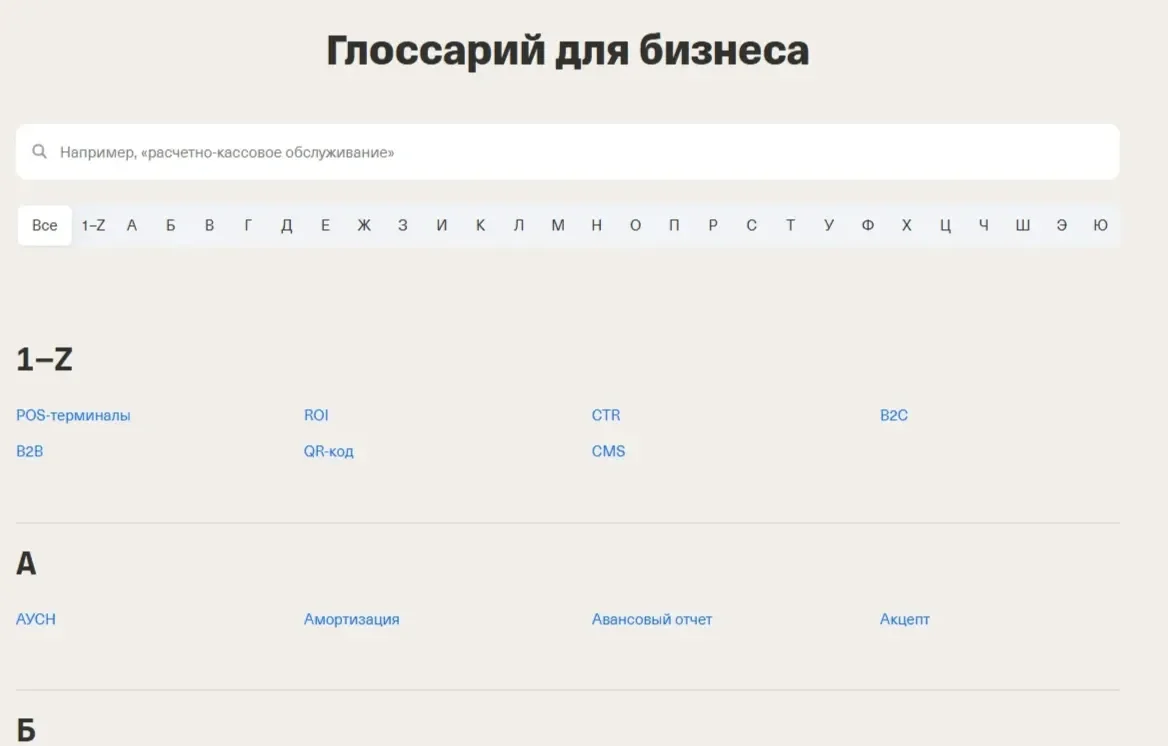
Task: Open the 'CTR' glossary term
Action: [606, 415]
